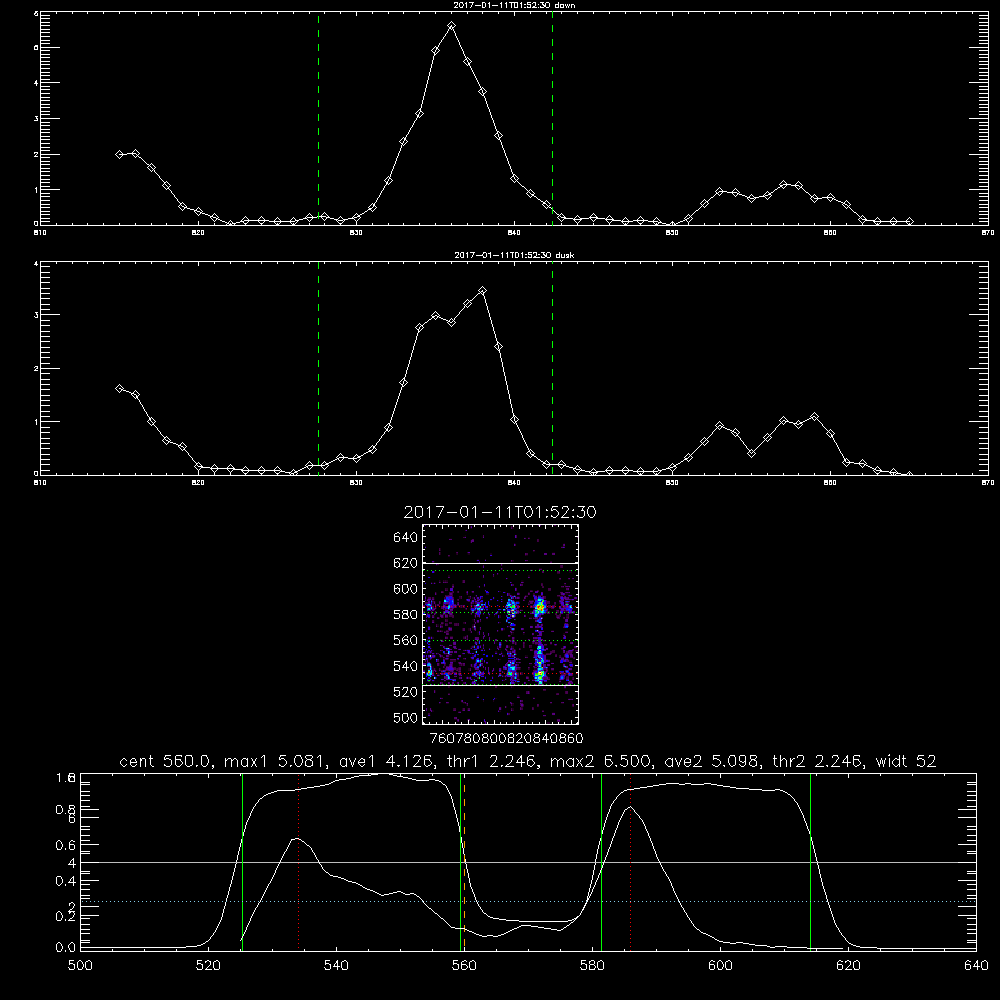Click profile plot y-axis label '0.6'

click(x=66, y=845)
